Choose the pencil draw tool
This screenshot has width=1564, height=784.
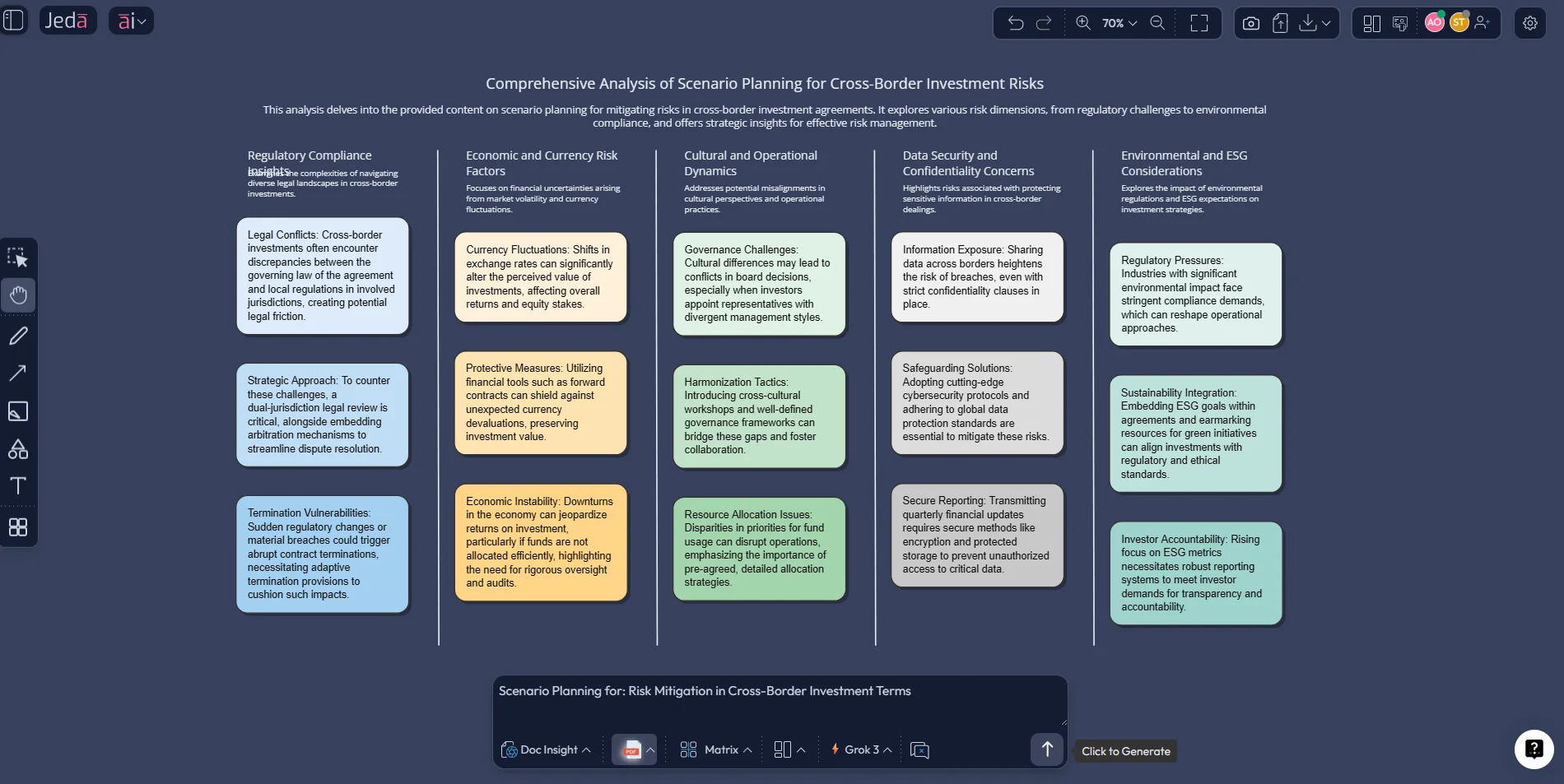coord(18,336)
